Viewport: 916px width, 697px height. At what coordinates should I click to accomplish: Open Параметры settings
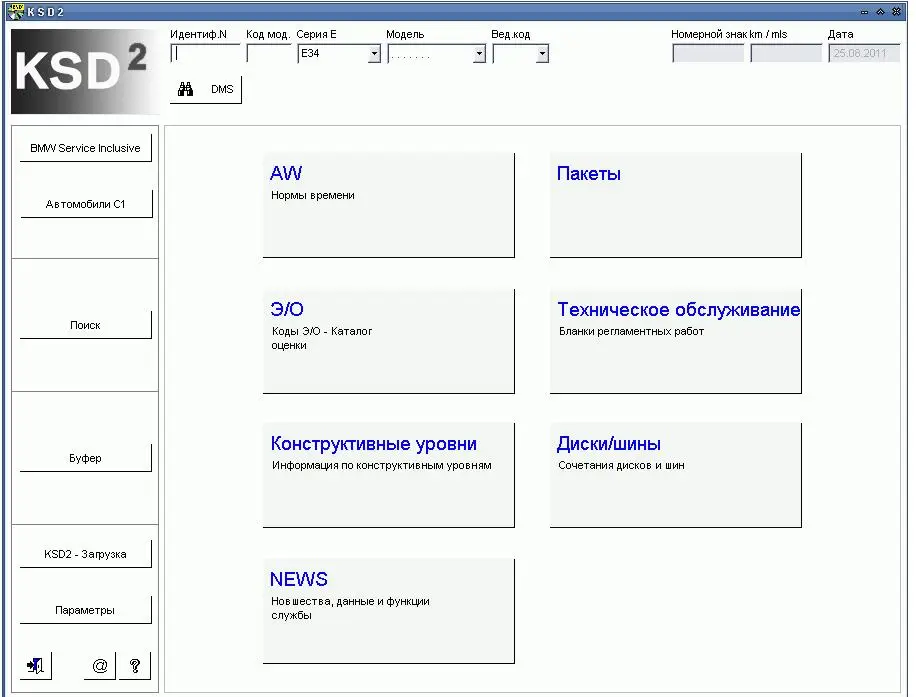(x=85, y=610)
